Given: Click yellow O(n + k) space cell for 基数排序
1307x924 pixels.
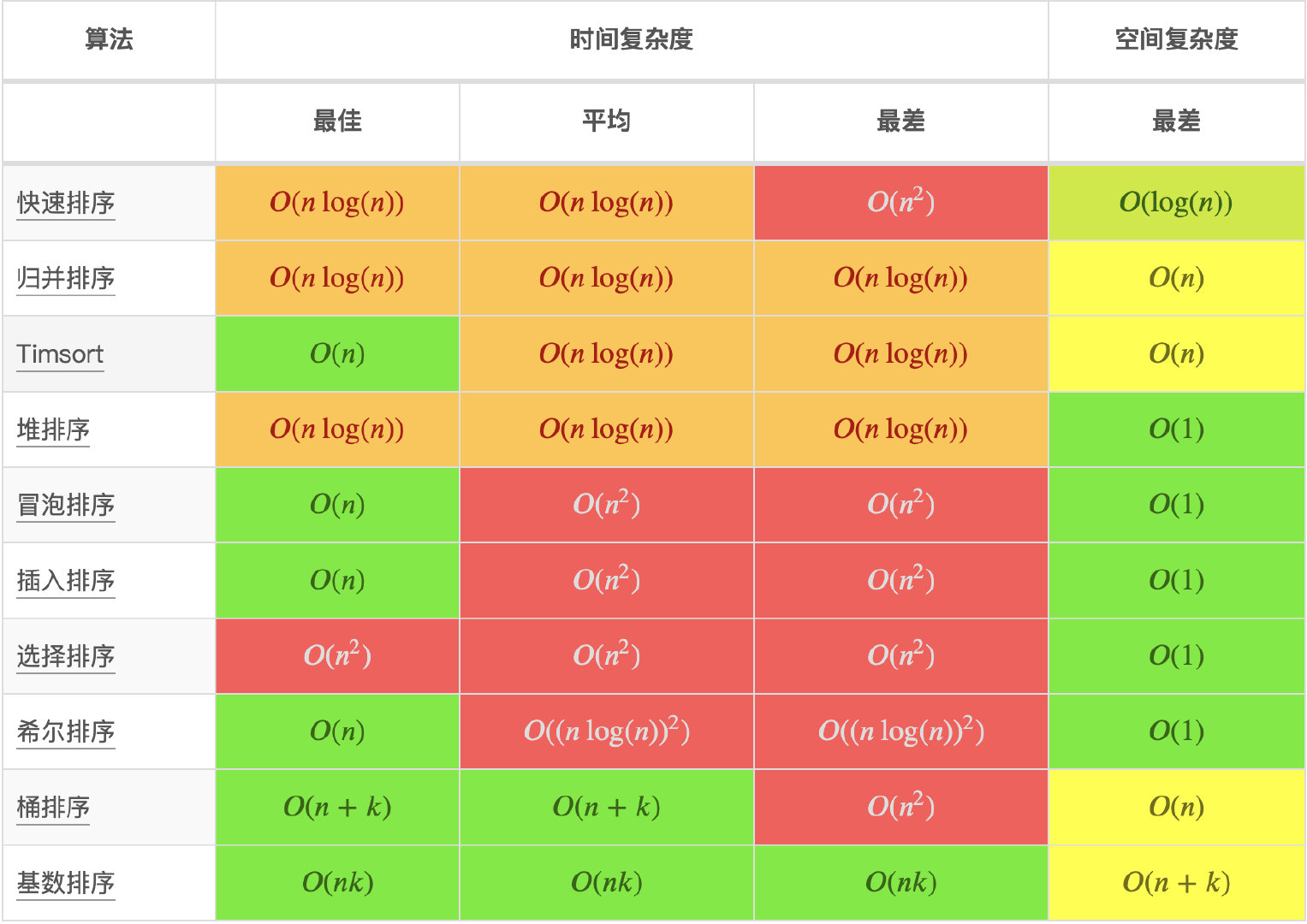Looking at the screenshot, I should (x=1177, y=883).
